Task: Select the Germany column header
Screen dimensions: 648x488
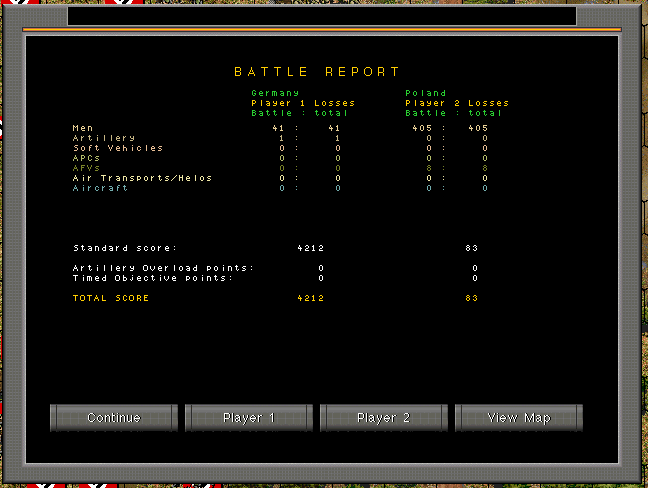Action: [x=275, y=93]
